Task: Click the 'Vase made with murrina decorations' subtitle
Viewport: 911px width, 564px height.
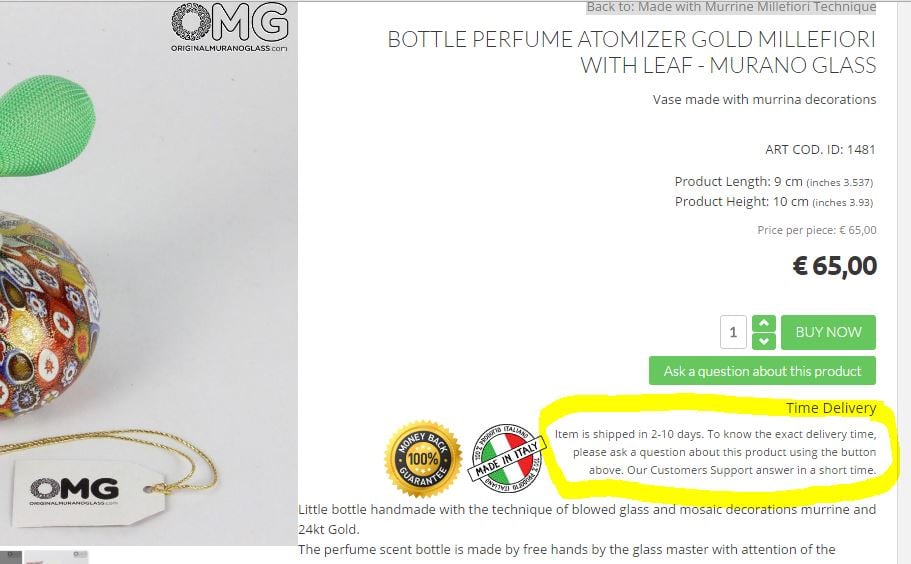Action: tap(764, 99)
